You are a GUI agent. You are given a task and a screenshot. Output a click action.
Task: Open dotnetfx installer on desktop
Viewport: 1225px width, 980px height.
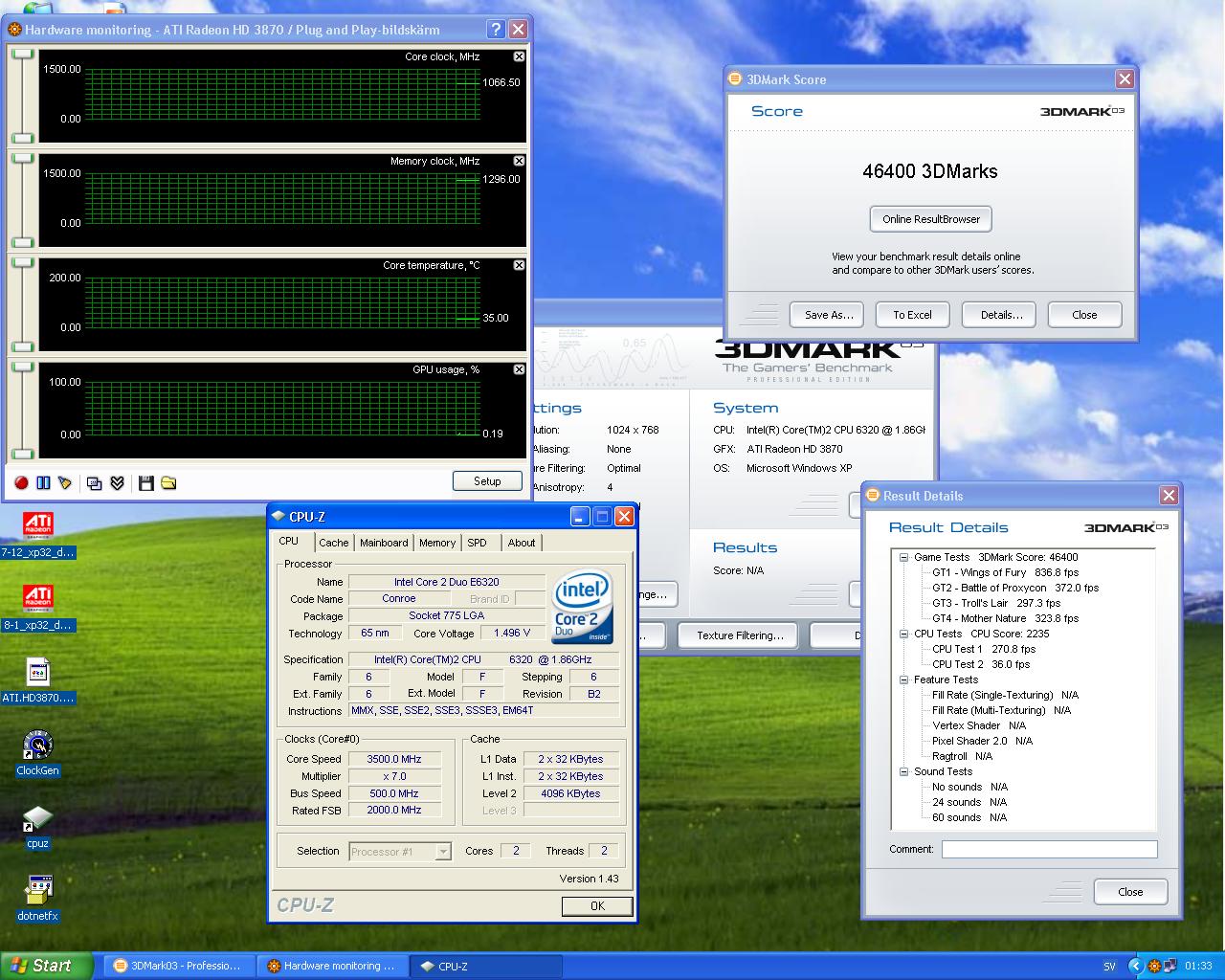pyautogui.click(x=37, y=900)
